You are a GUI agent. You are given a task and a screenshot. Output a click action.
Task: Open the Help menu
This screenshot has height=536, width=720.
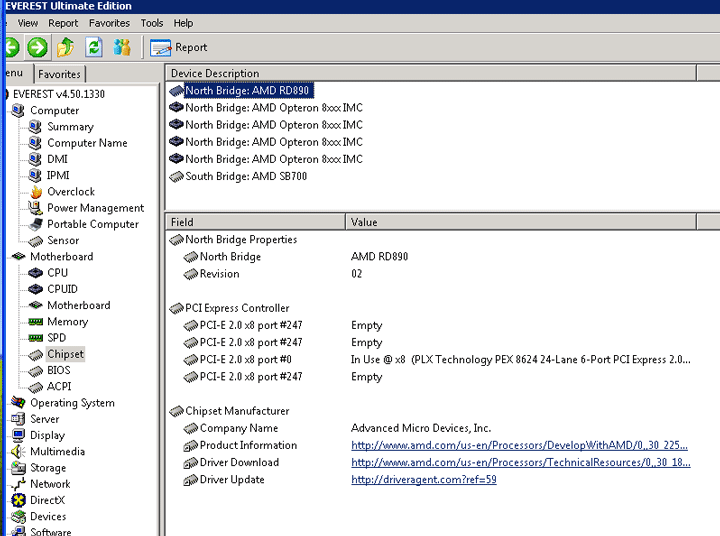coord(183,23)
